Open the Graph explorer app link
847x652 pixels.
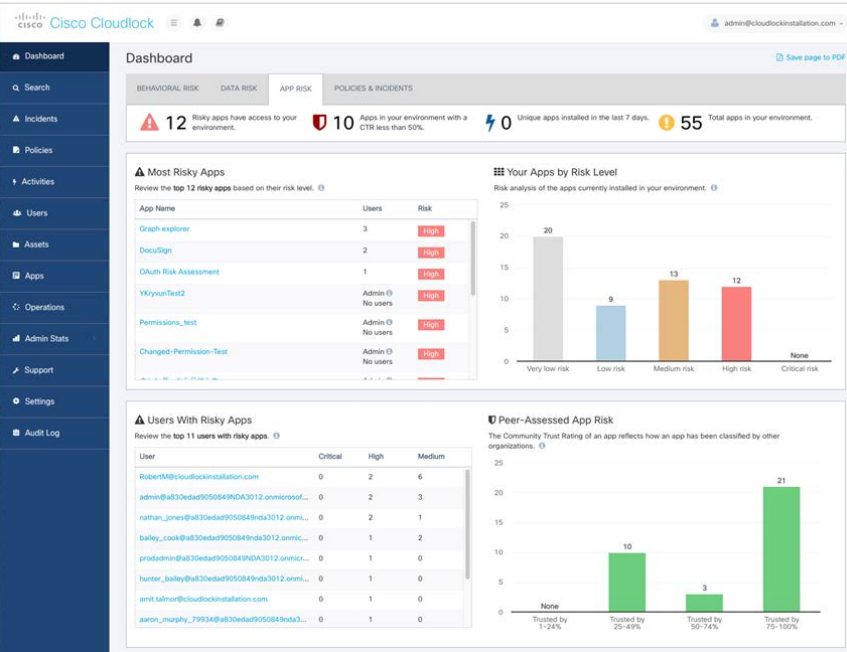tap(164, 229)
